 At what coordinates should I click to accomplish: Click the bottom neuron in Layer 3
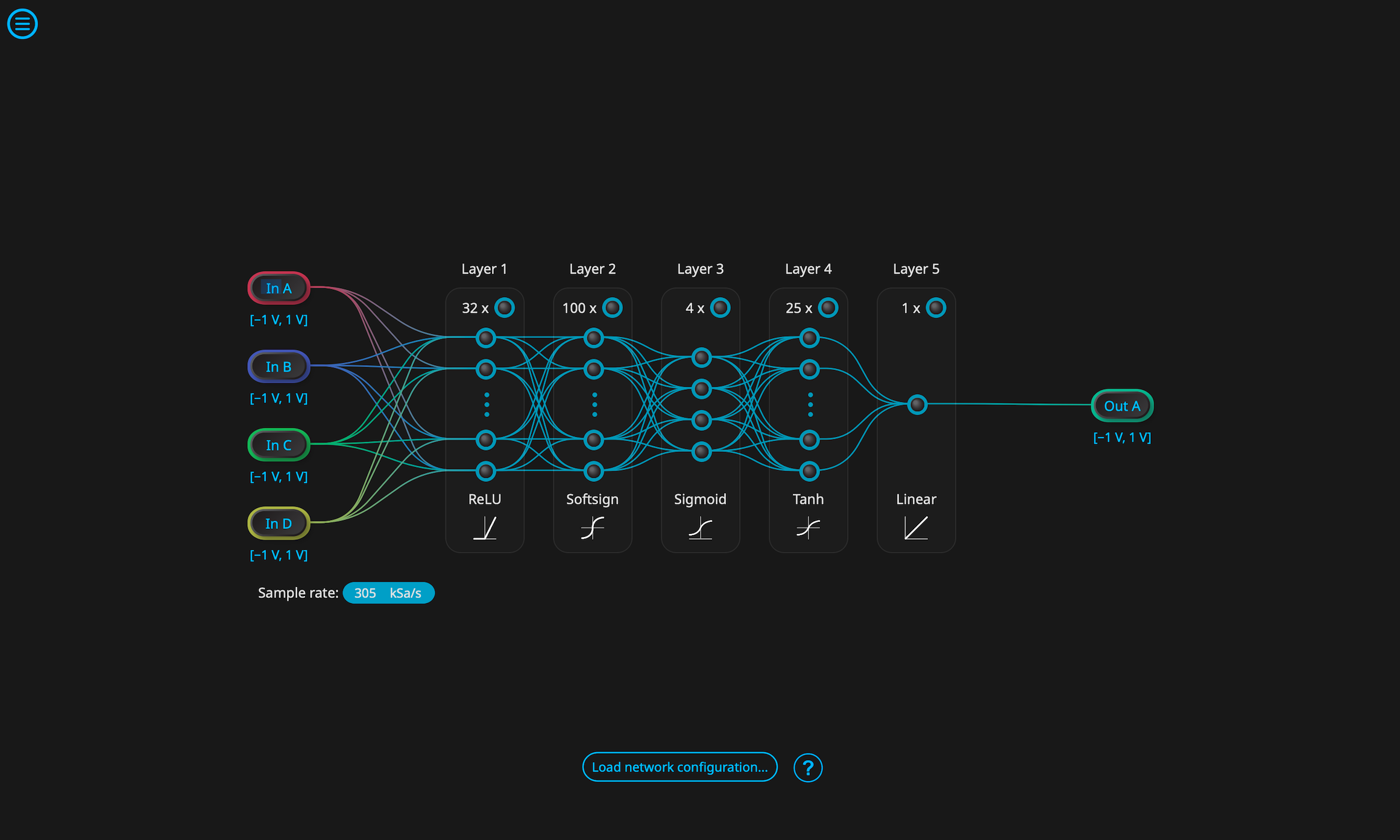702,452
